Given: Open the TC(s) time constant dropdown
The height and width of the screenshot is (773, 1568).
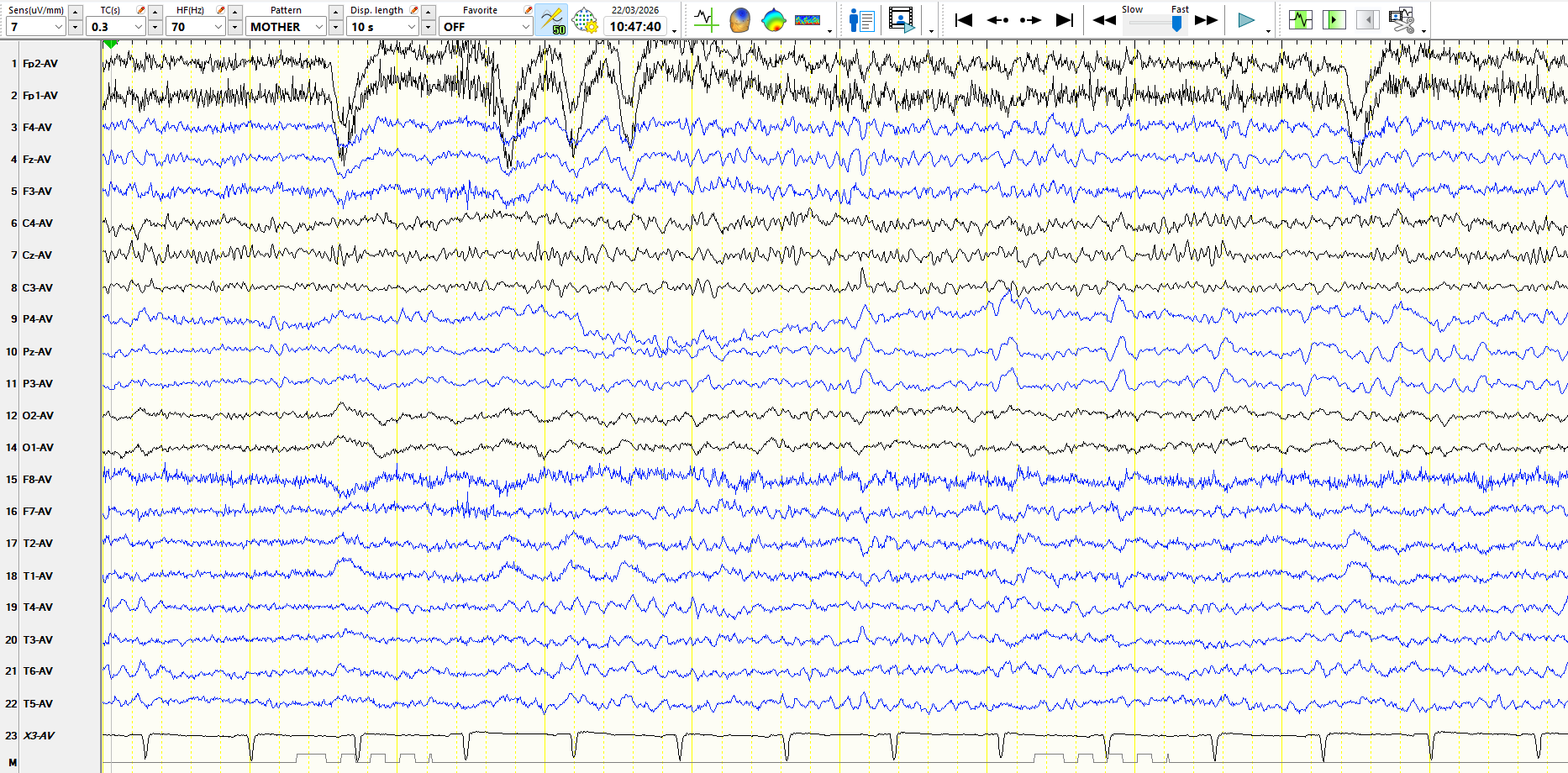Looking at the screenshot, I should click(115, 27).
